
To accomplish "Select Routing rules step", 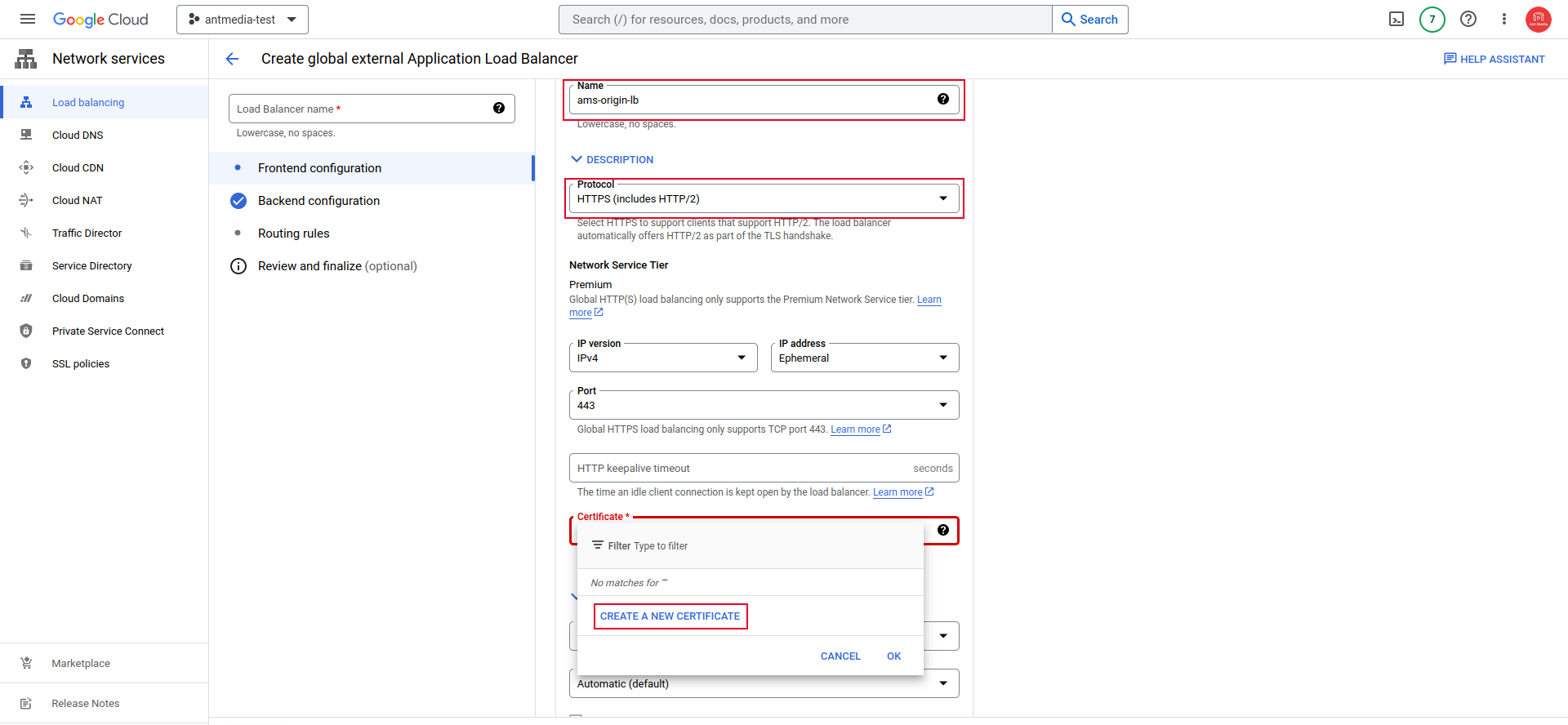I will coord(293,234).
